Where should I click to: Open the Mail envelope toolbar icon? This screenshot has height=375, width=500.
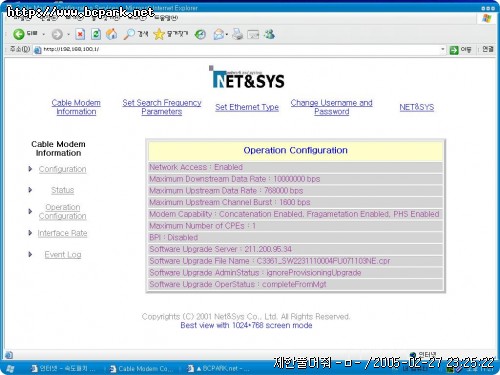[219, 34]
